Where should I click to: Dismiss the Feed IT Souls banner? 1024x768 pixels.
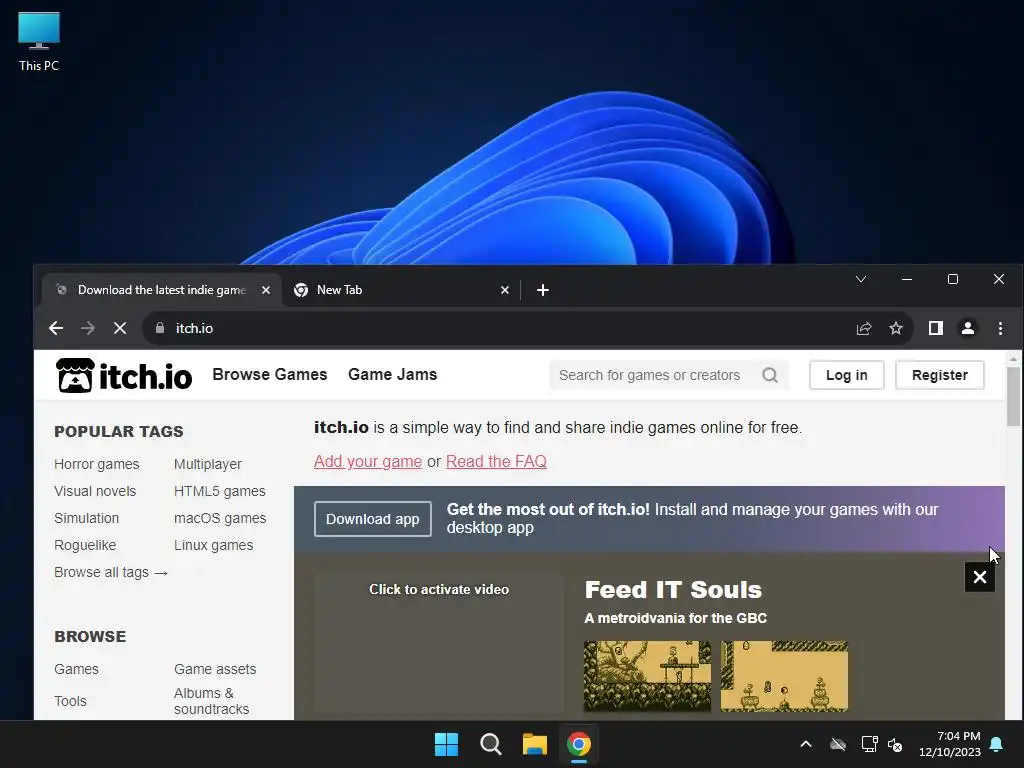980,577
